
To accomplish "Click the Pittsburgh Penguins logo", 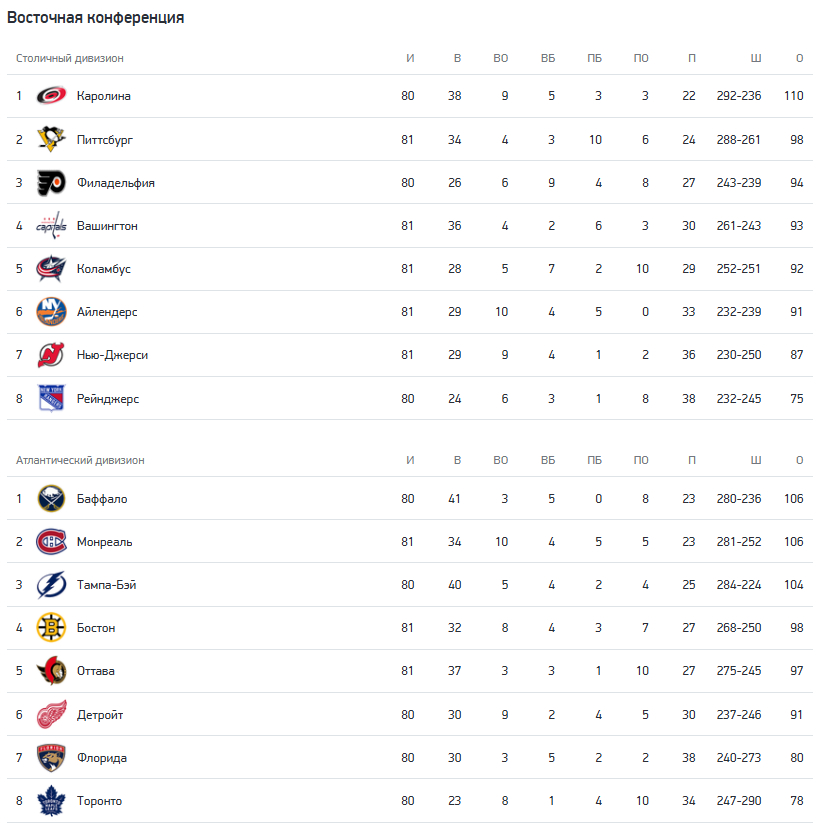I will pyautogui.click(x=51, y=140).
